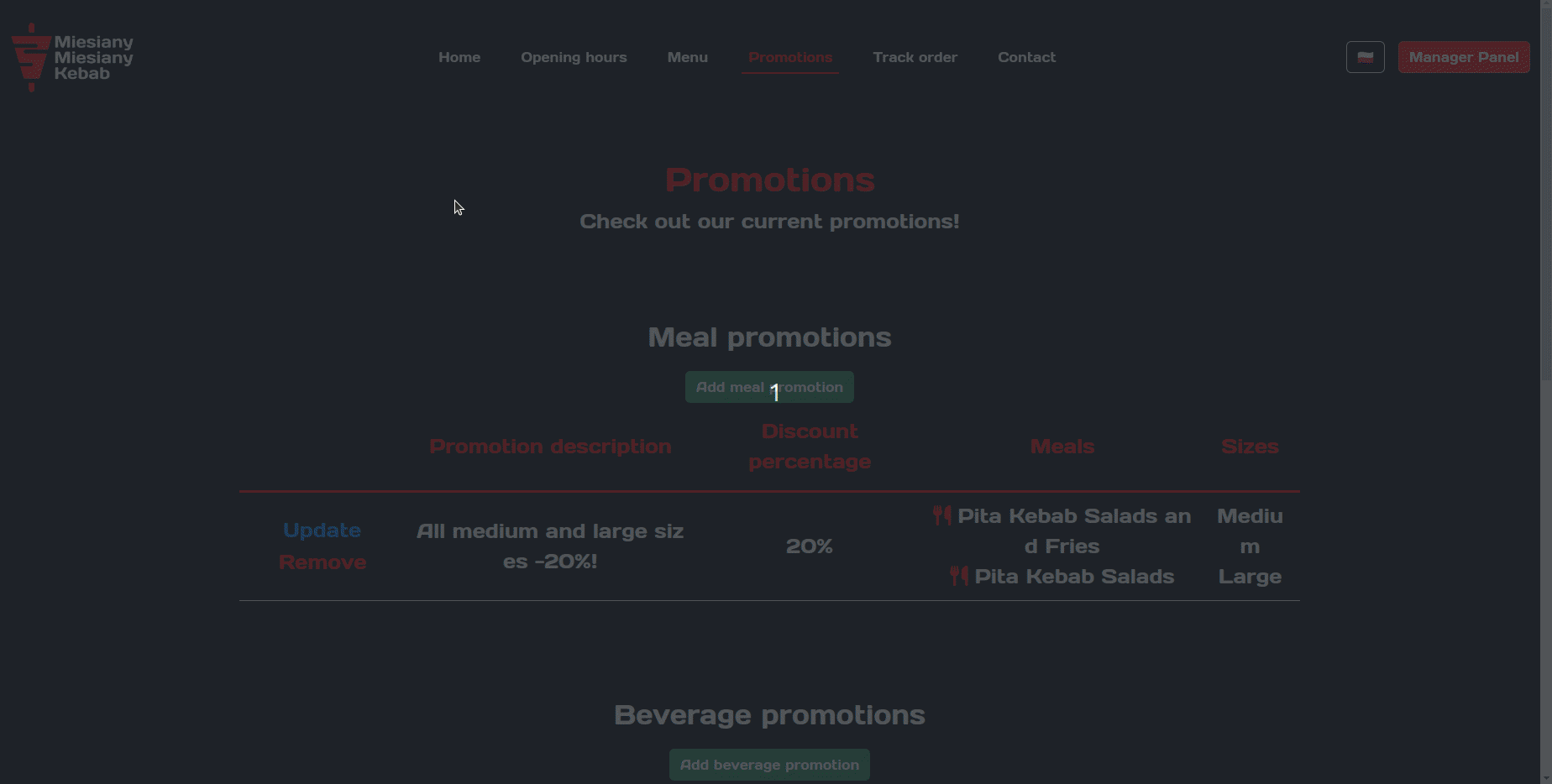Visit the Contact page
The image size is (1552, 784).
pos(1026,57)
